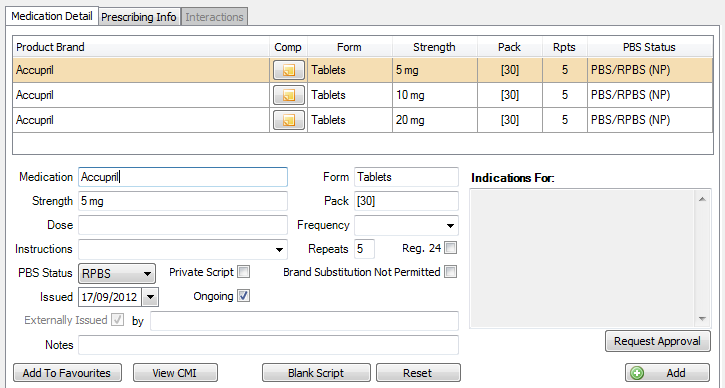
Task: Click the Reset button
Action: pyautogui.click(x=418, y=373)
